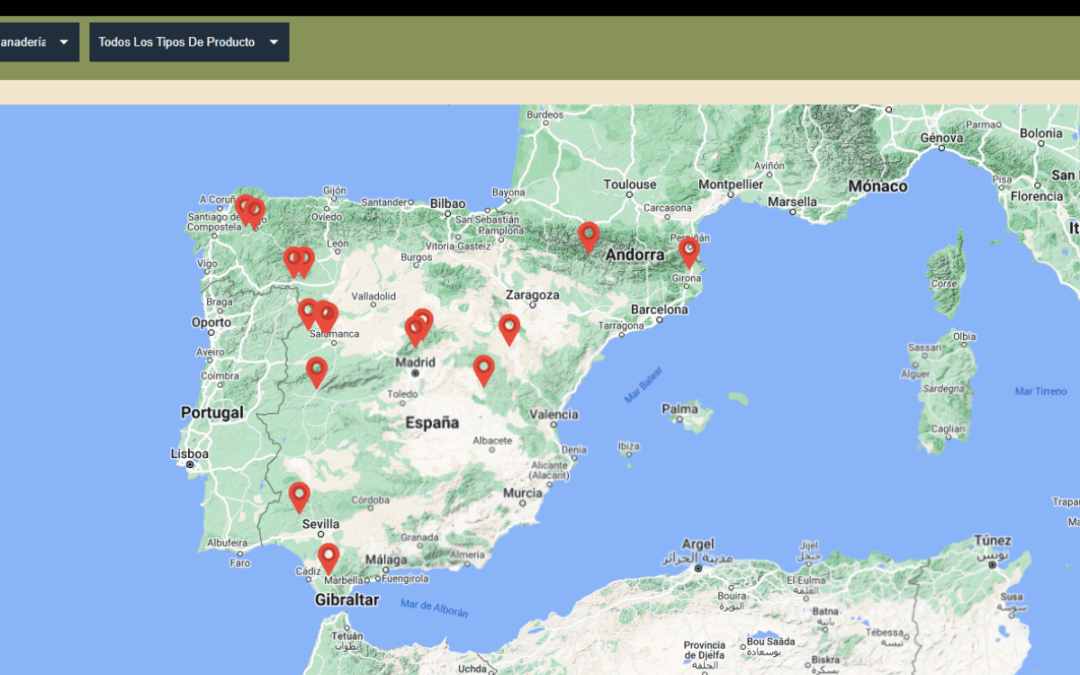Click the Oporto label on map

tap(211, 322)
